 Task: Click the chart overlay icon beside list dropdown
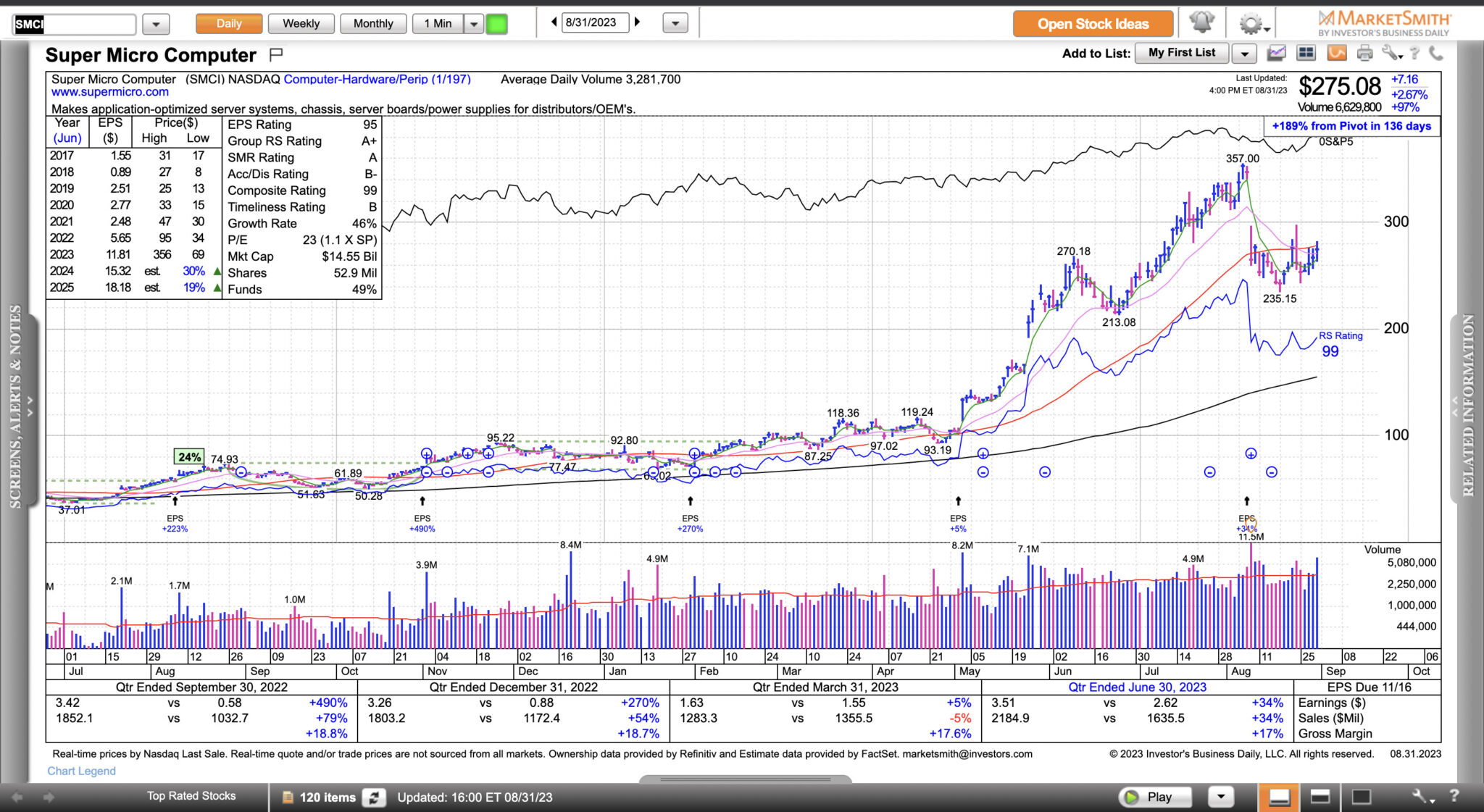click(1277, 53)
